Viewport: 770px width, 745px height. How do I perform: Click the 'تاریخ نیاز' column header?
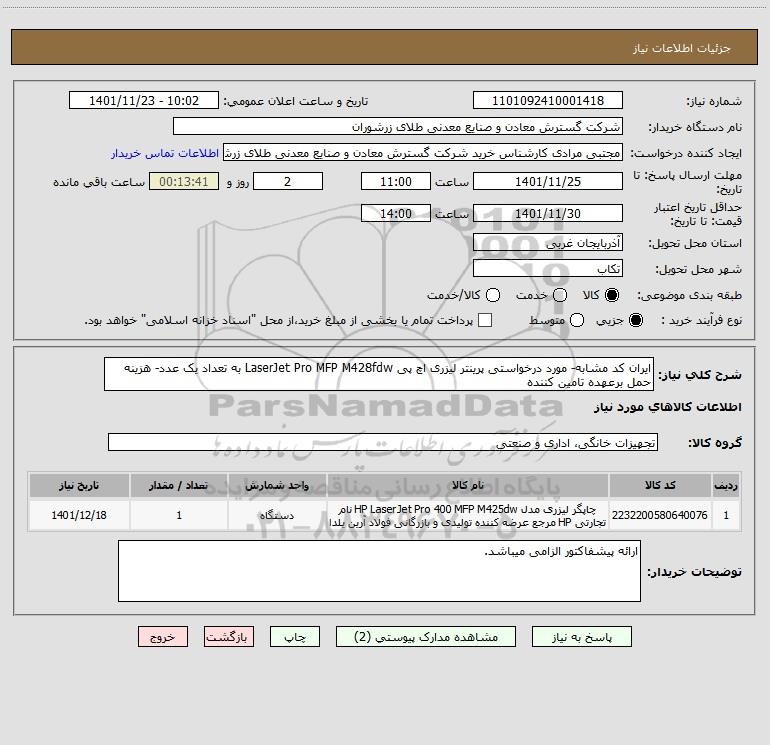(x=79, y=485)
